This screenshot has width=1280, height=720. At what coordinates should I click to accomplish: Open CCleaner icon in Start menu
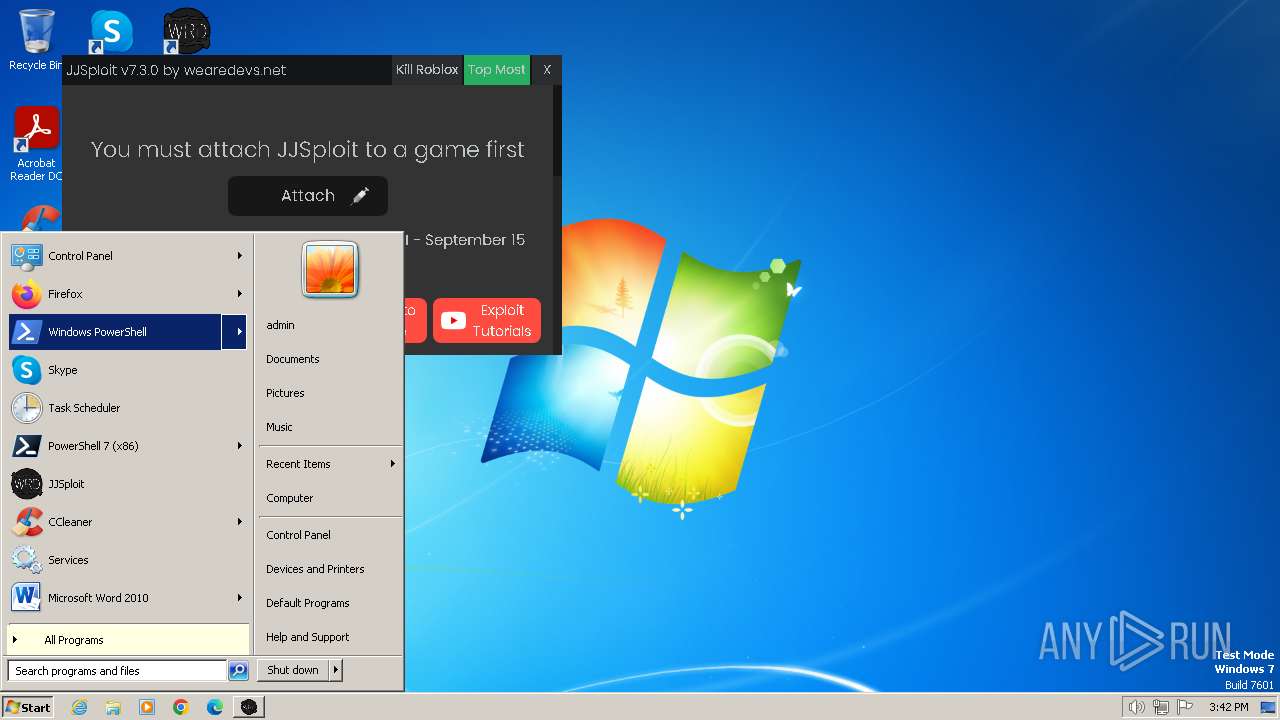(x=26, y=522)
